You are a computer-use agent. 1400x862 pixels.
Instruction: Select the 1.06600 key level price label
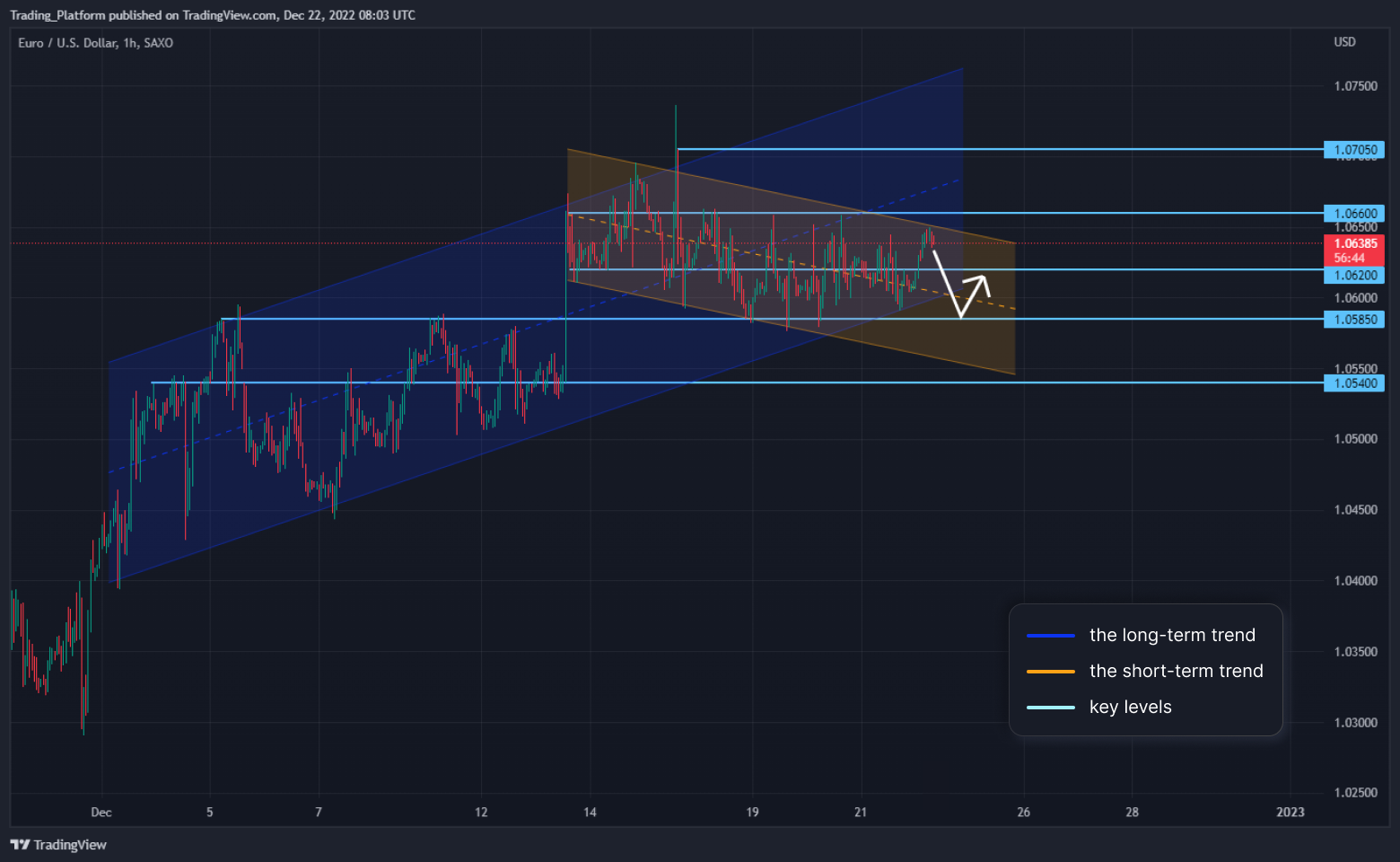pos(1354,214)
